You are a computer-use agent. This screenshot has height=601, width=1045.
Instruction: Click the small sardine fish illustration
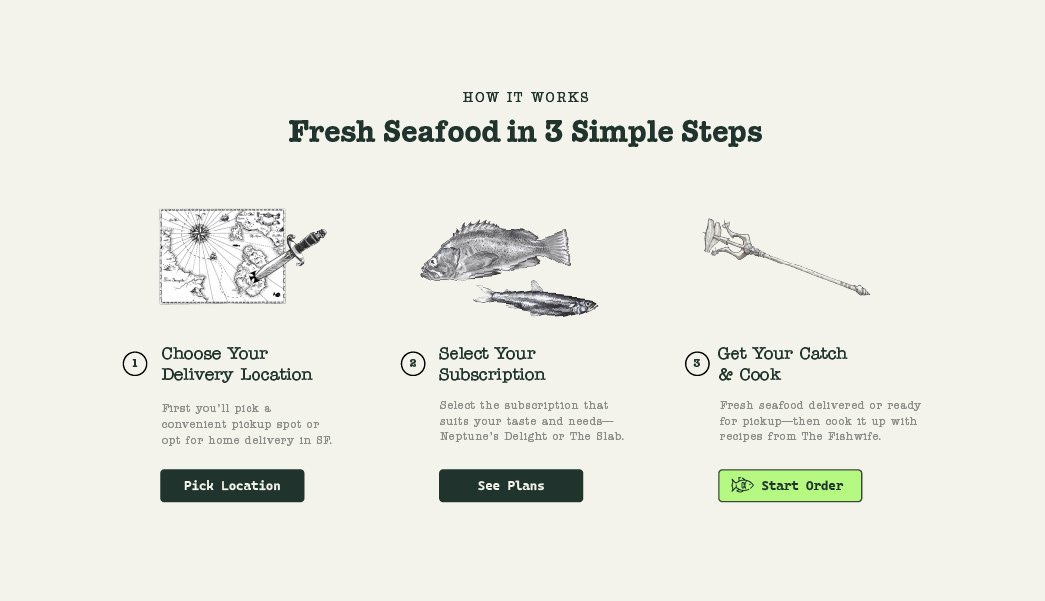pyautogui.click(x=535, y=299)
